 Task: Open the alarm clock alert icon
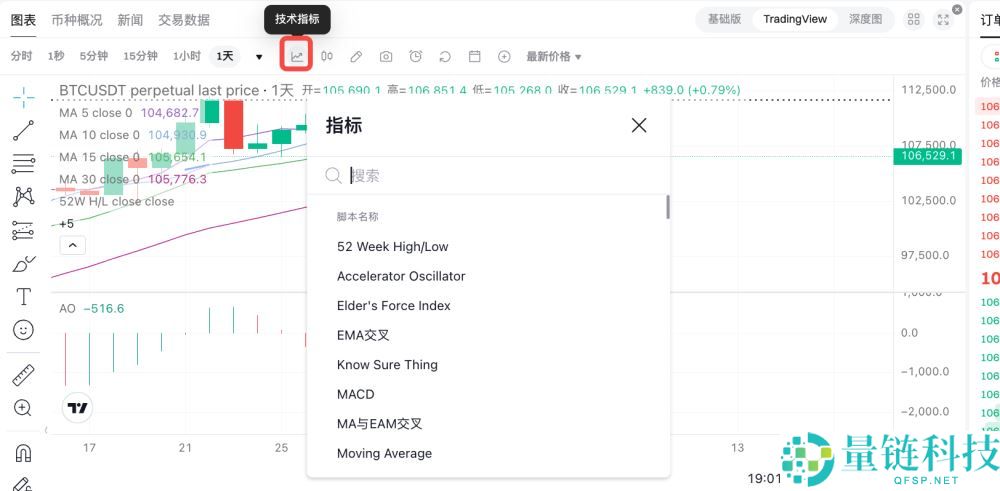click(x=415, y=56)
